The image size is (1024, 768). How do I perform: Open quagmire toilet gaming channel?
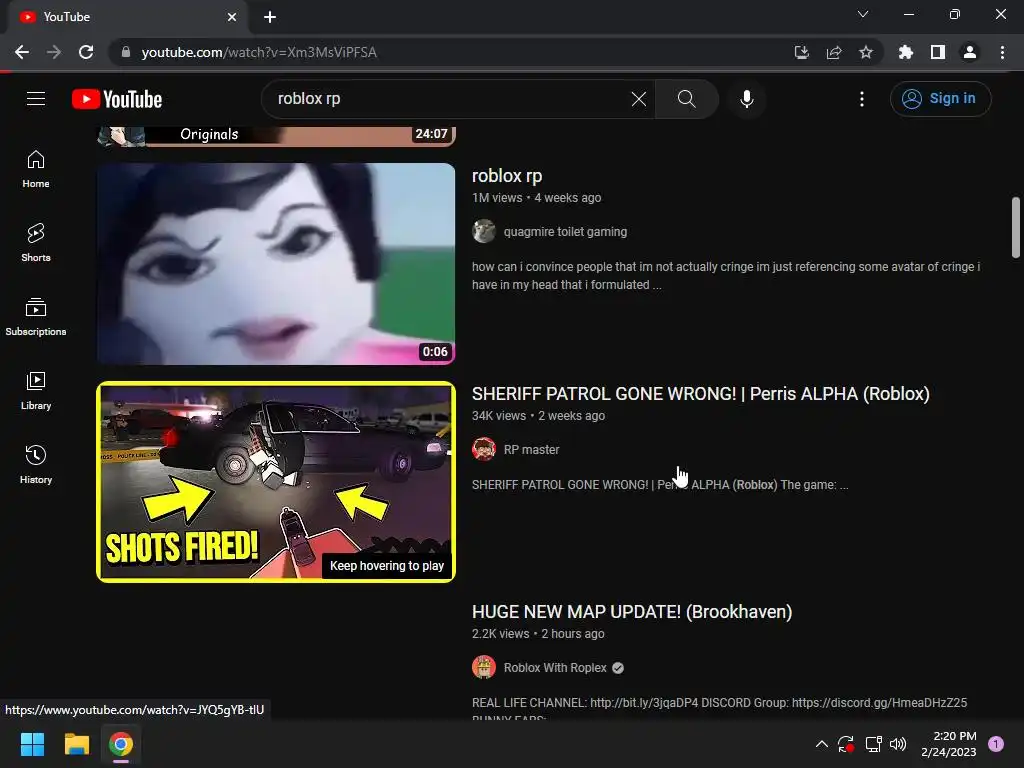click(565, 231)
